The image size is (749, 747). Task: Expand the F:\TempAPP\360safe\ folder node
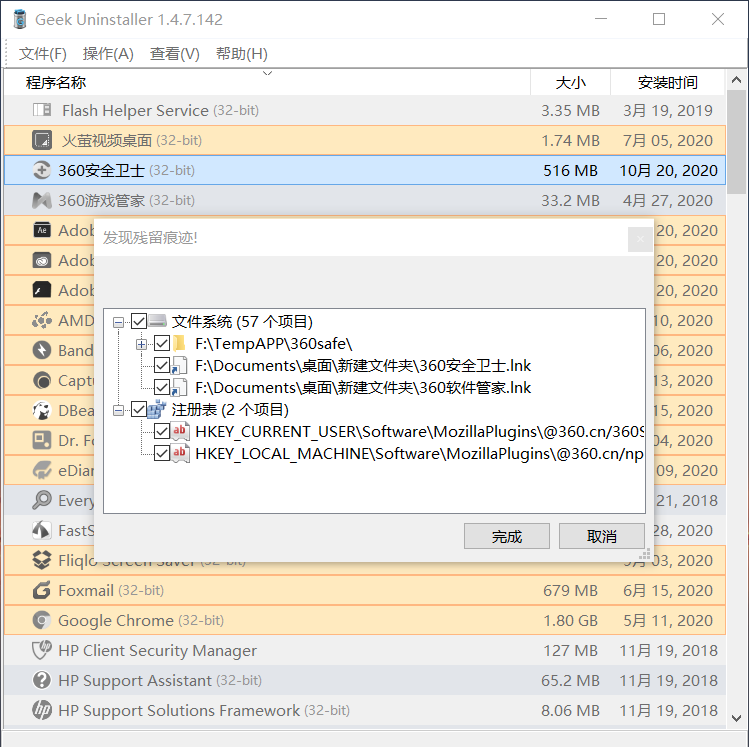pyautogui.click(x=141, y=344)
